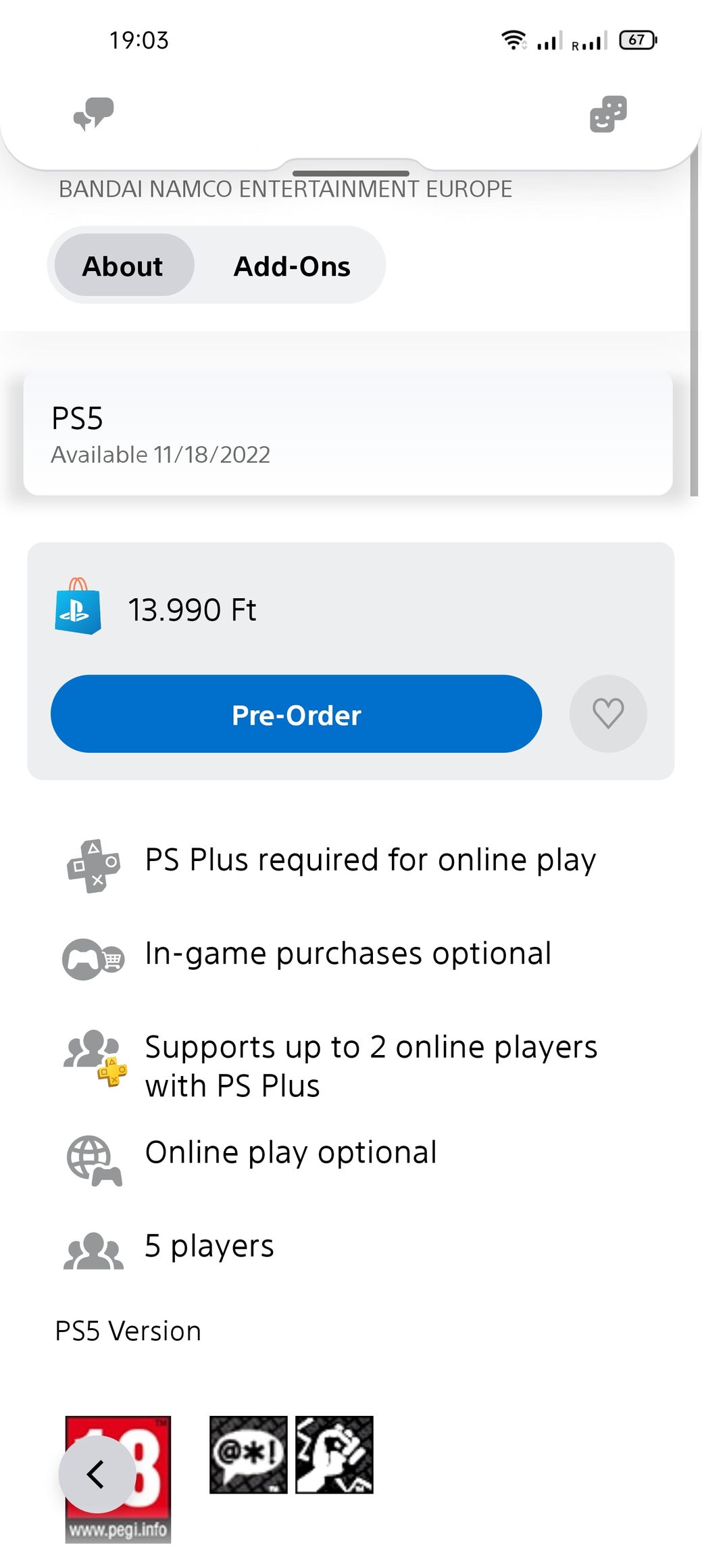This screenshot has height=1568, width=702.
Task: Open the chat bubbles icon at top left
Action: click(93, 114)
